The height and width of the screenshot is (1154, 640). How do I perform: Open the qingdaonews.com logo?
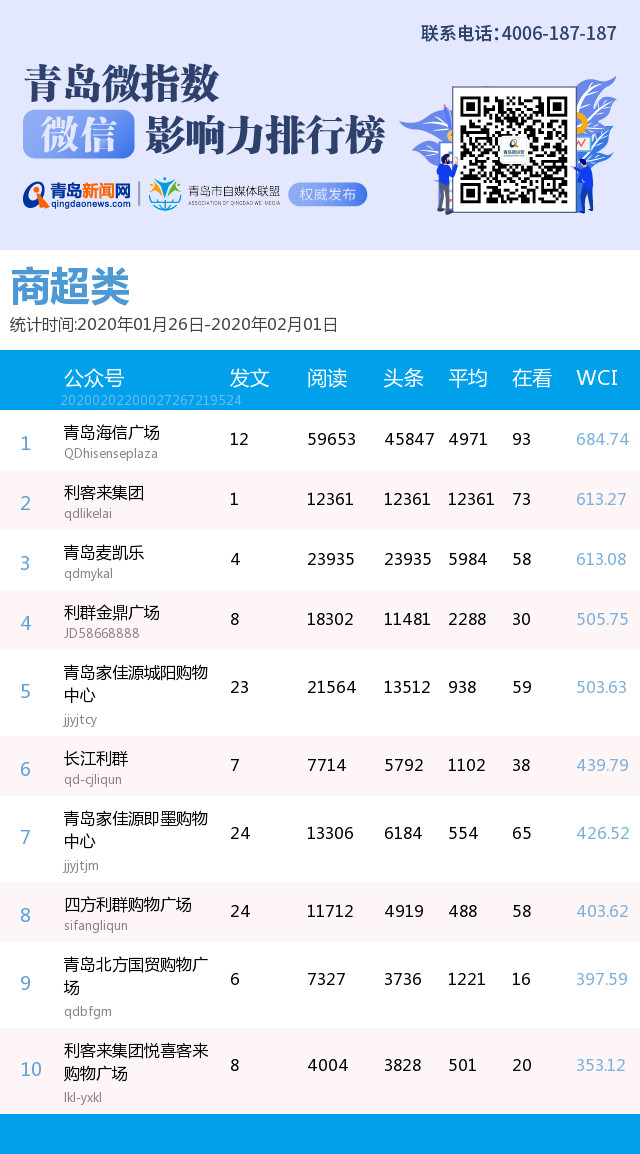click(x=78, y=194)
